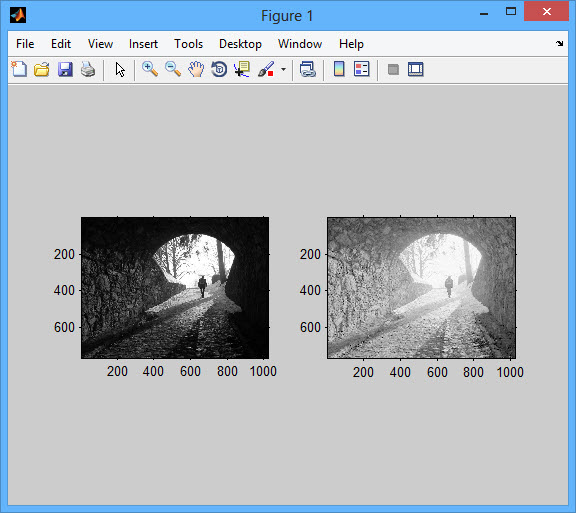Select the Edit Plot arrow tool
This screenshot has height=513, width=576.
(x=120, y=69)
